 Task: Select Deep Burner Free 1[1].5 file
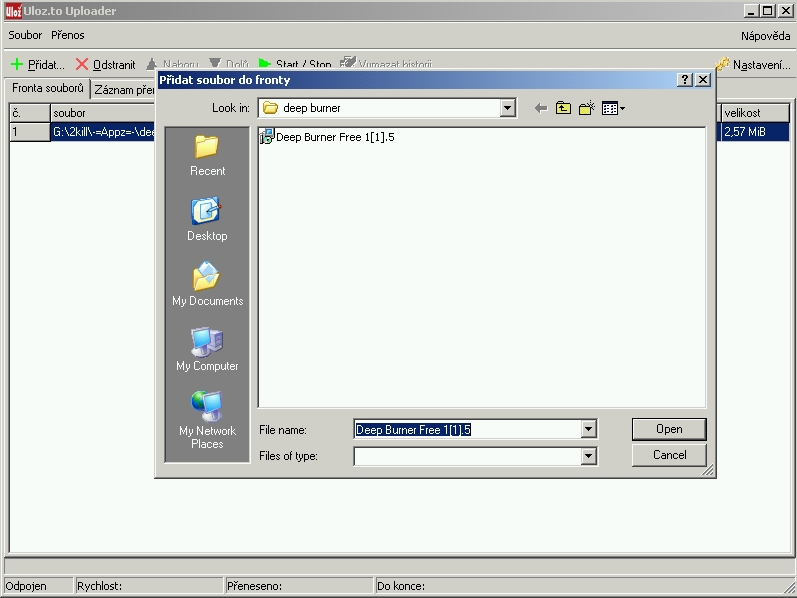click(327, 137)
